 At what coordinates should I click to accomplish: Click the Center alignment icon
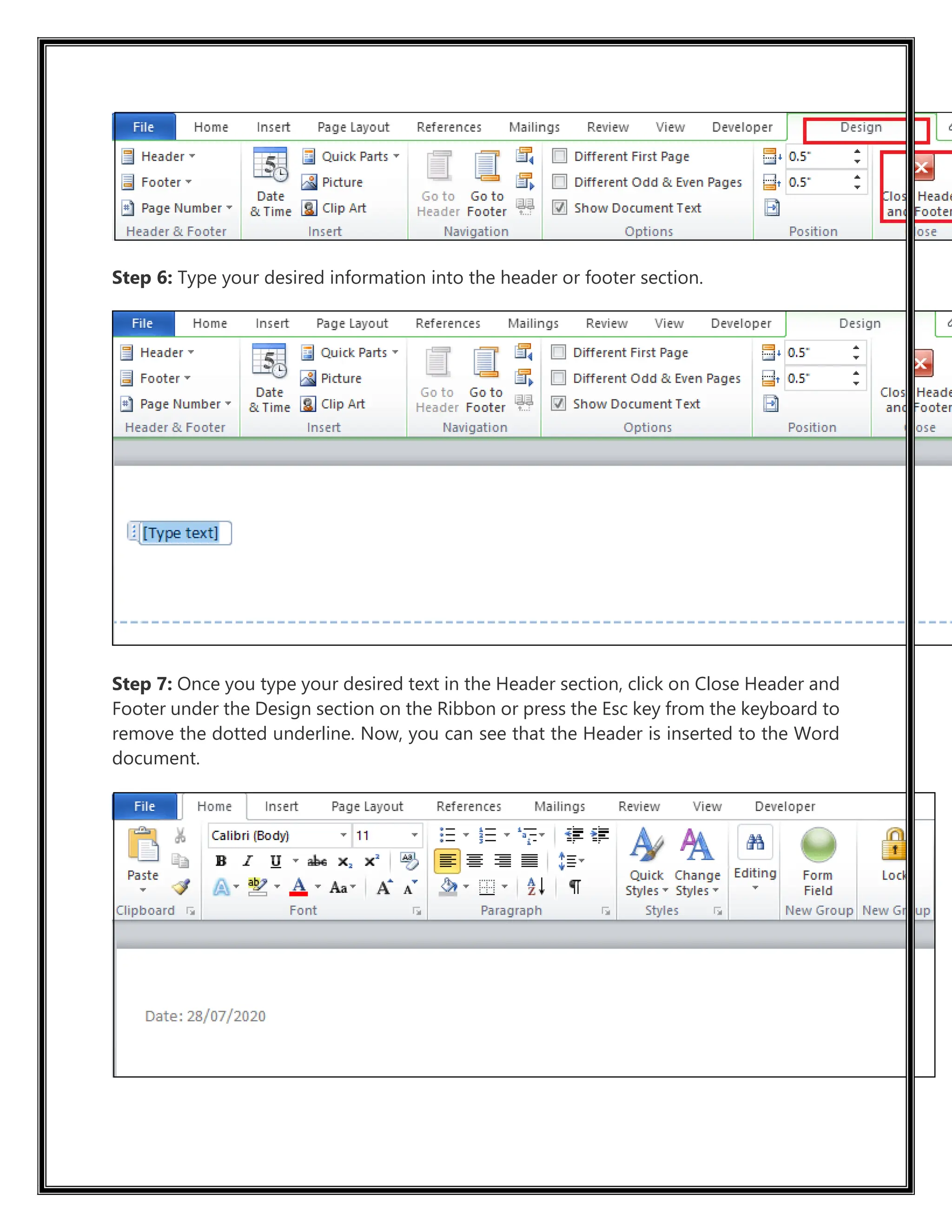tap(475, 861)
